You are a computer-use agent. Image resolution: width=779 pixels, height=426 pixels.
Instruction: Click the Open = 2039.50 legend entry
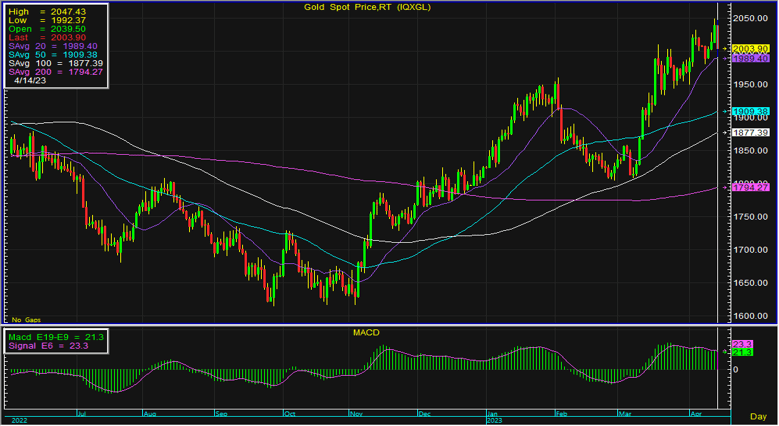47,29
